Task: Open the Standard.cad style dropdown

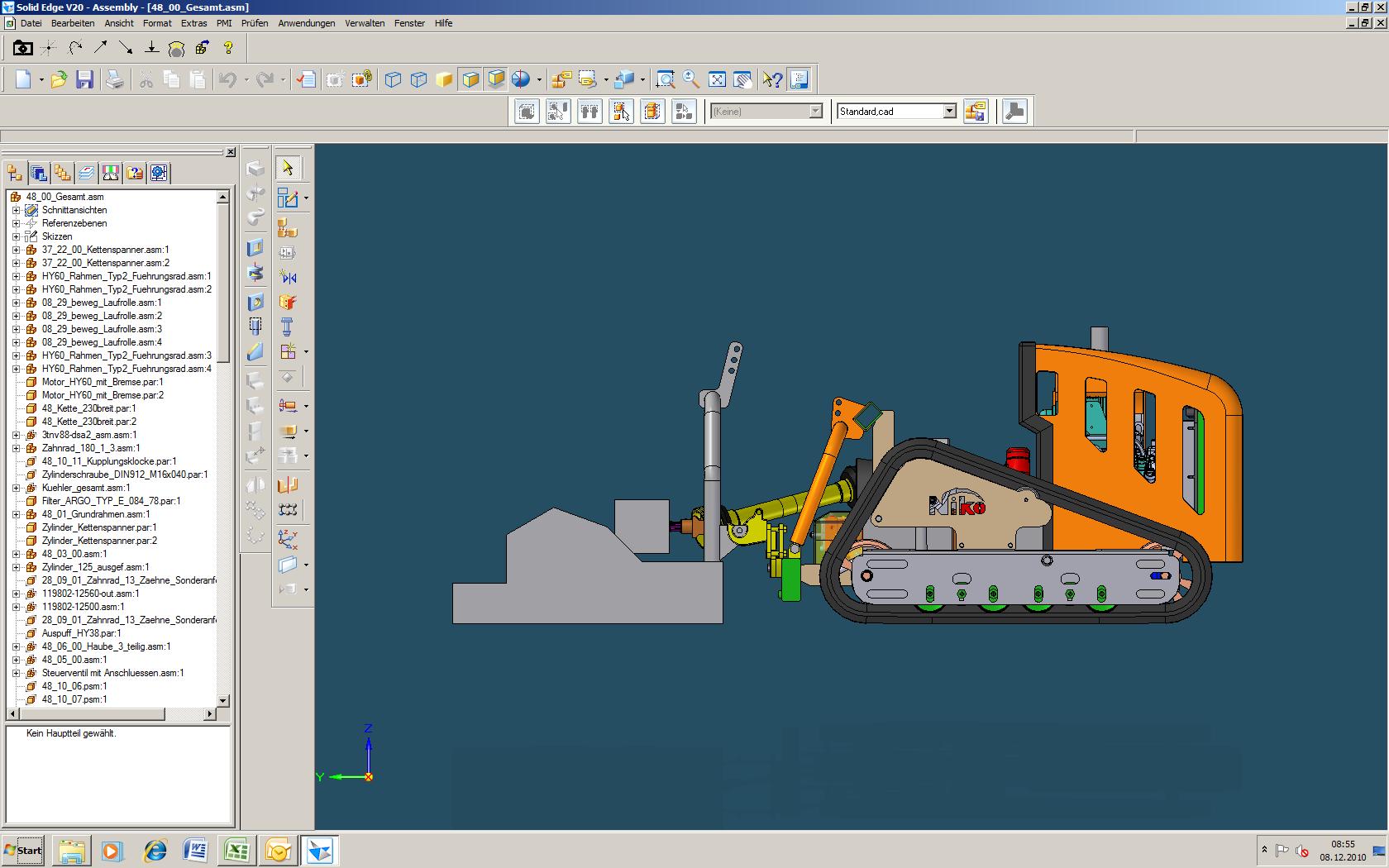Action: (x=949, y=111)
